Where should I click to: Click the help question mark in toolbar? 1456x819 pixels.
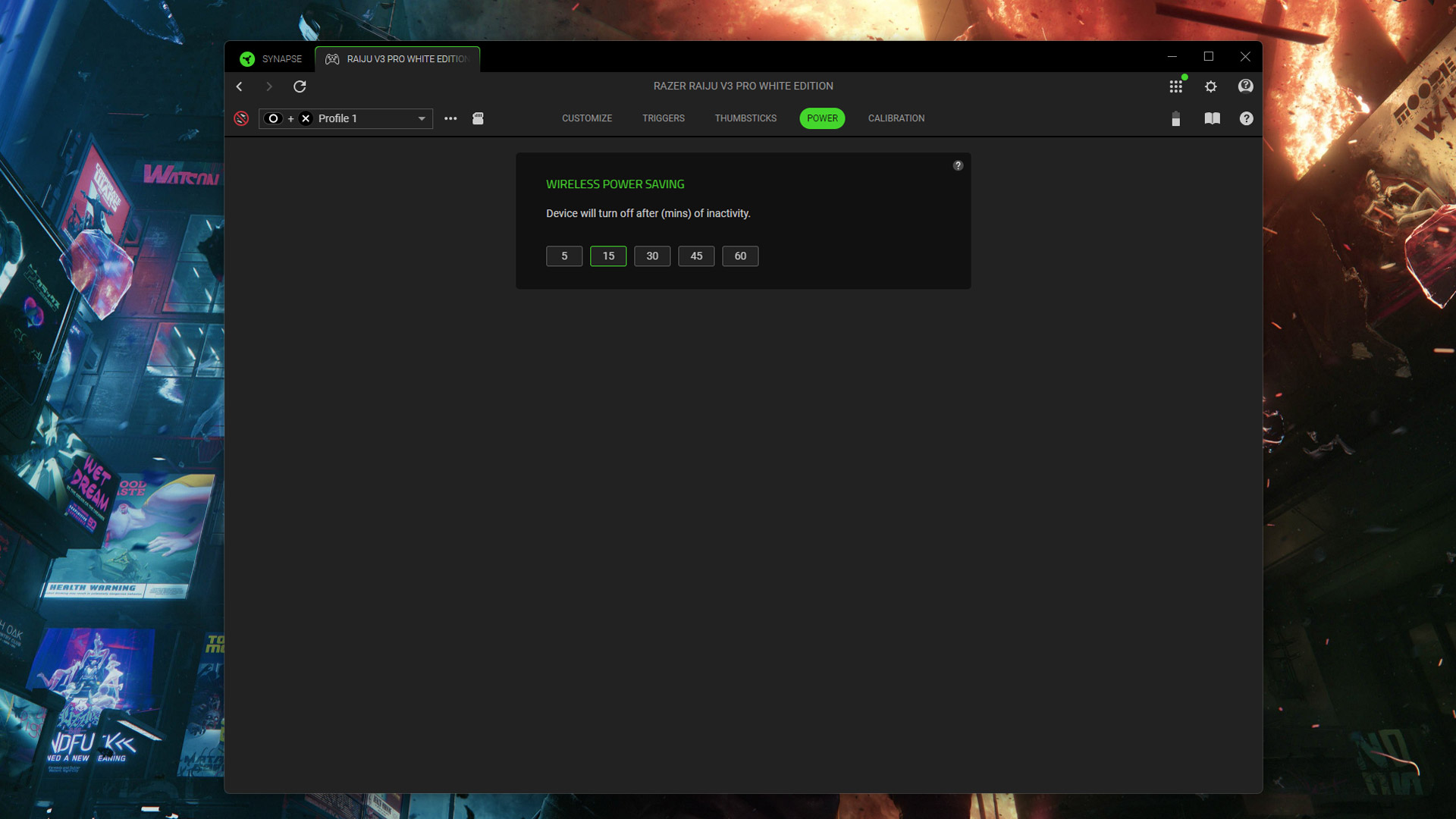click(x=1246, y=118)
